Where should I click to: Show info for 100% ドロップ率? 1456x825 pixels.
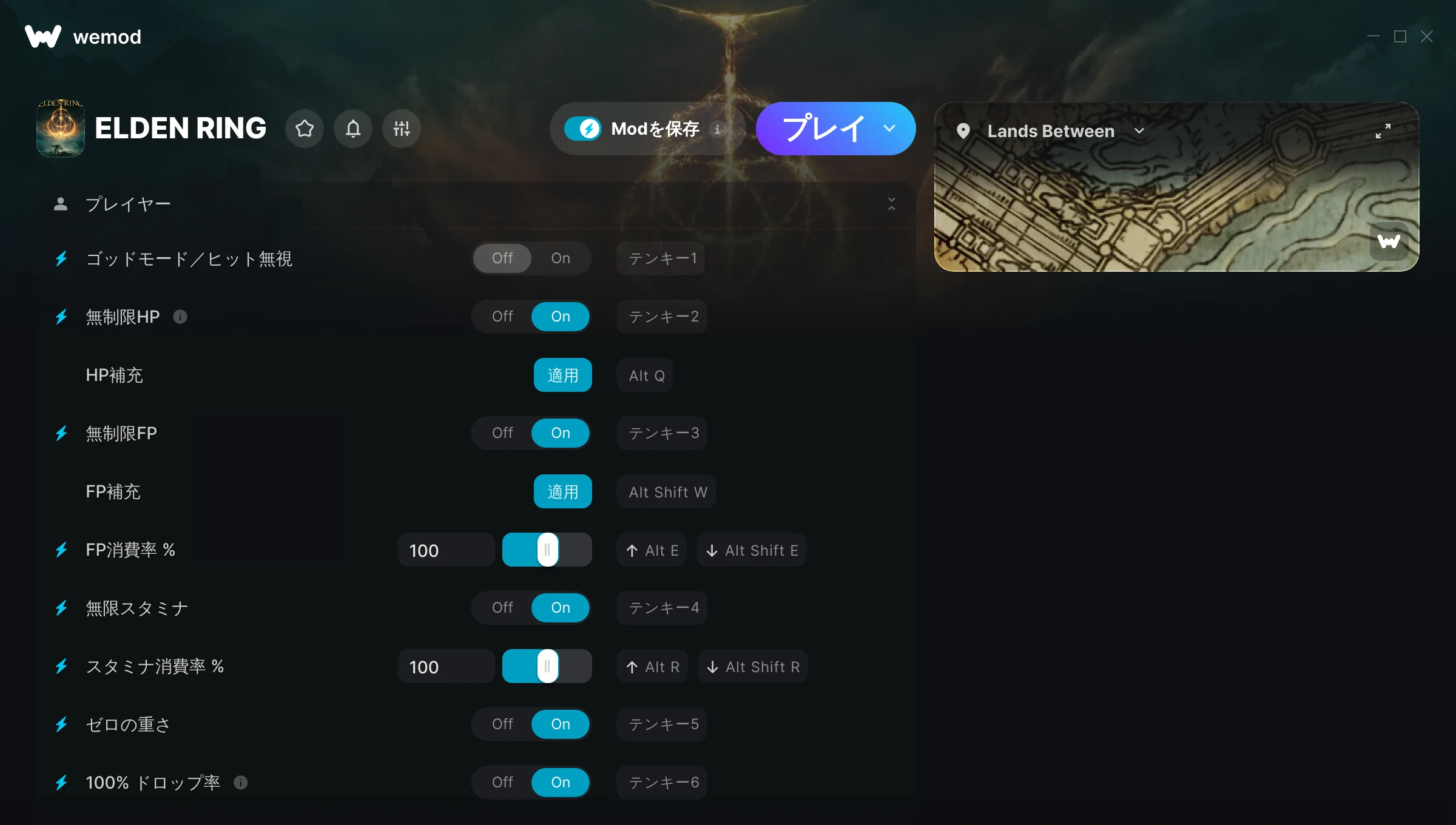241,783
